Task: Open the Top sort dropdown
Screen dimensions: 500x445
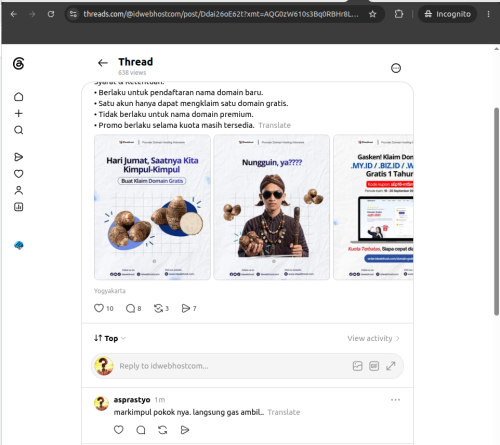Action: point(110,338)
